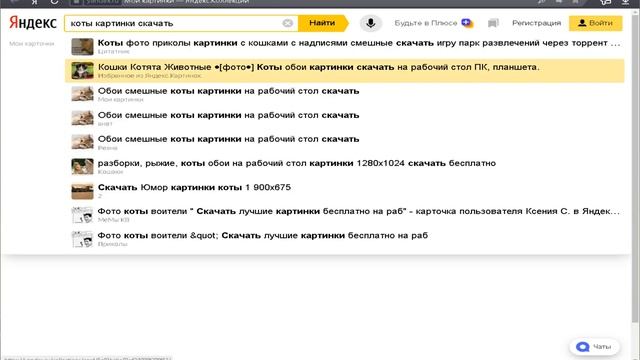Open the messages icon beside Регистрация
The height and width of the screenshot is (360, 640).
pyautogui.click(x=493, y=23)
